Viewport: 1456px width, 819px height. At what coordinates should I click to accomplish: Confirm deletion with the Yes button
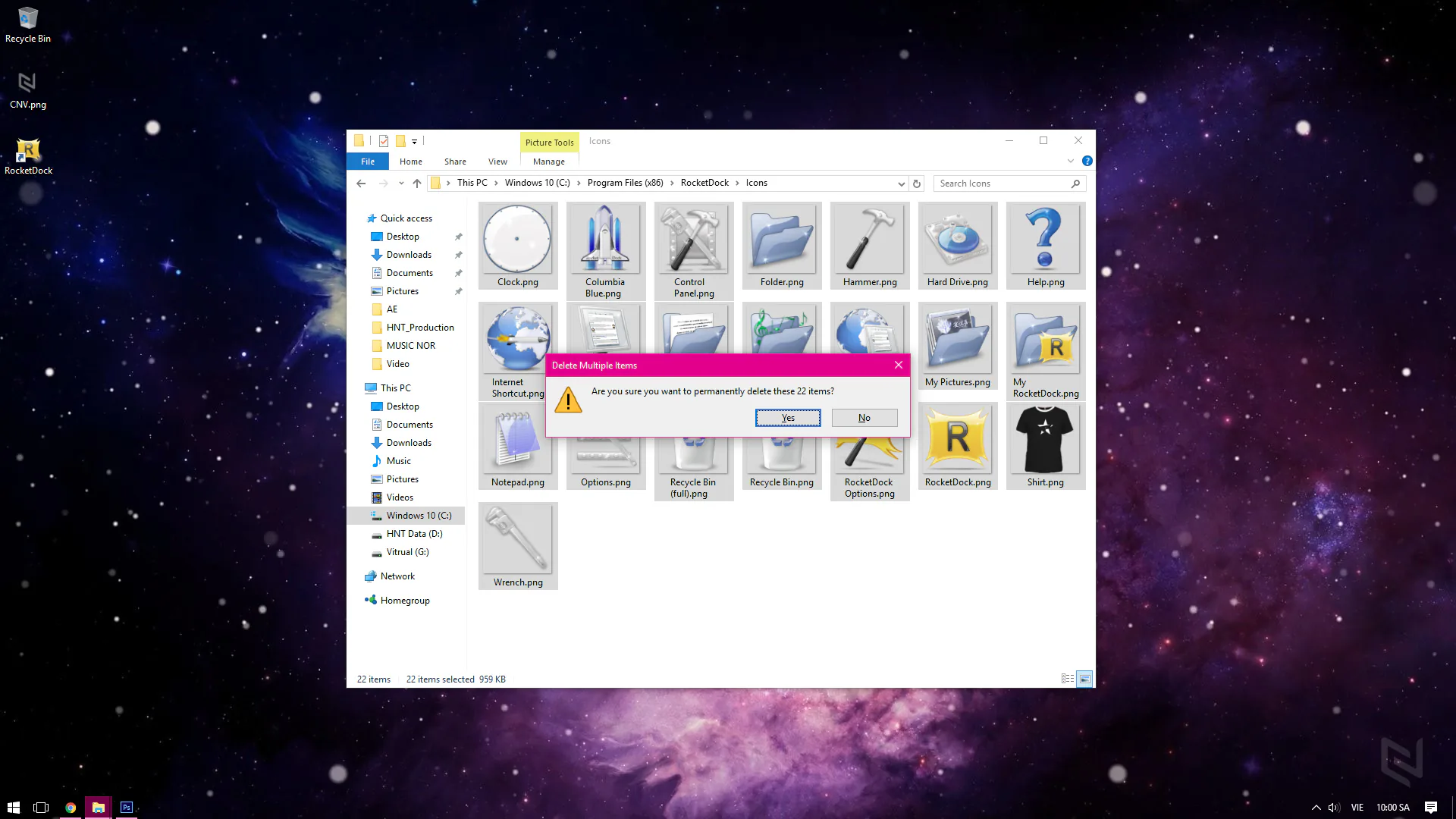788,418
